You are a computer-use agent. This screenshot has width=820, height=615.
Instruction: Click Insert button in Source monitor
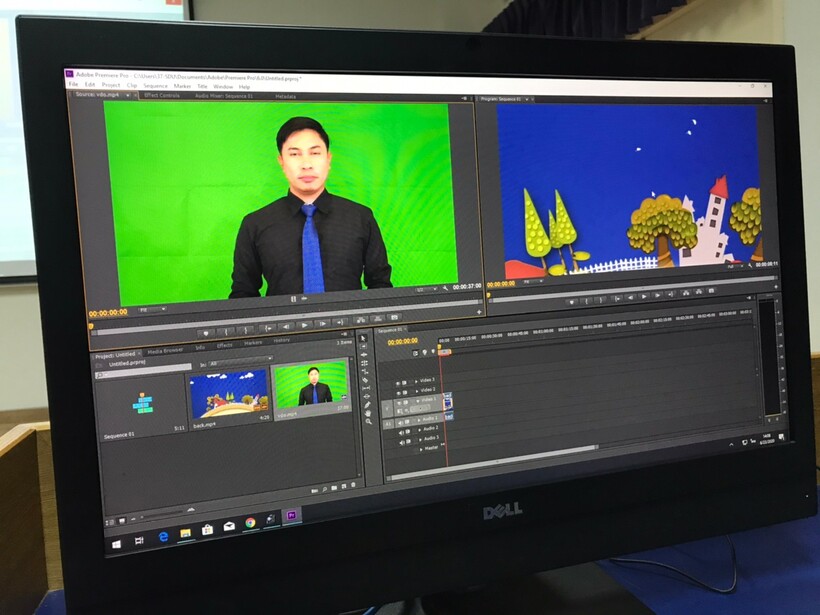pyautogui.click(x=361, y=320)
